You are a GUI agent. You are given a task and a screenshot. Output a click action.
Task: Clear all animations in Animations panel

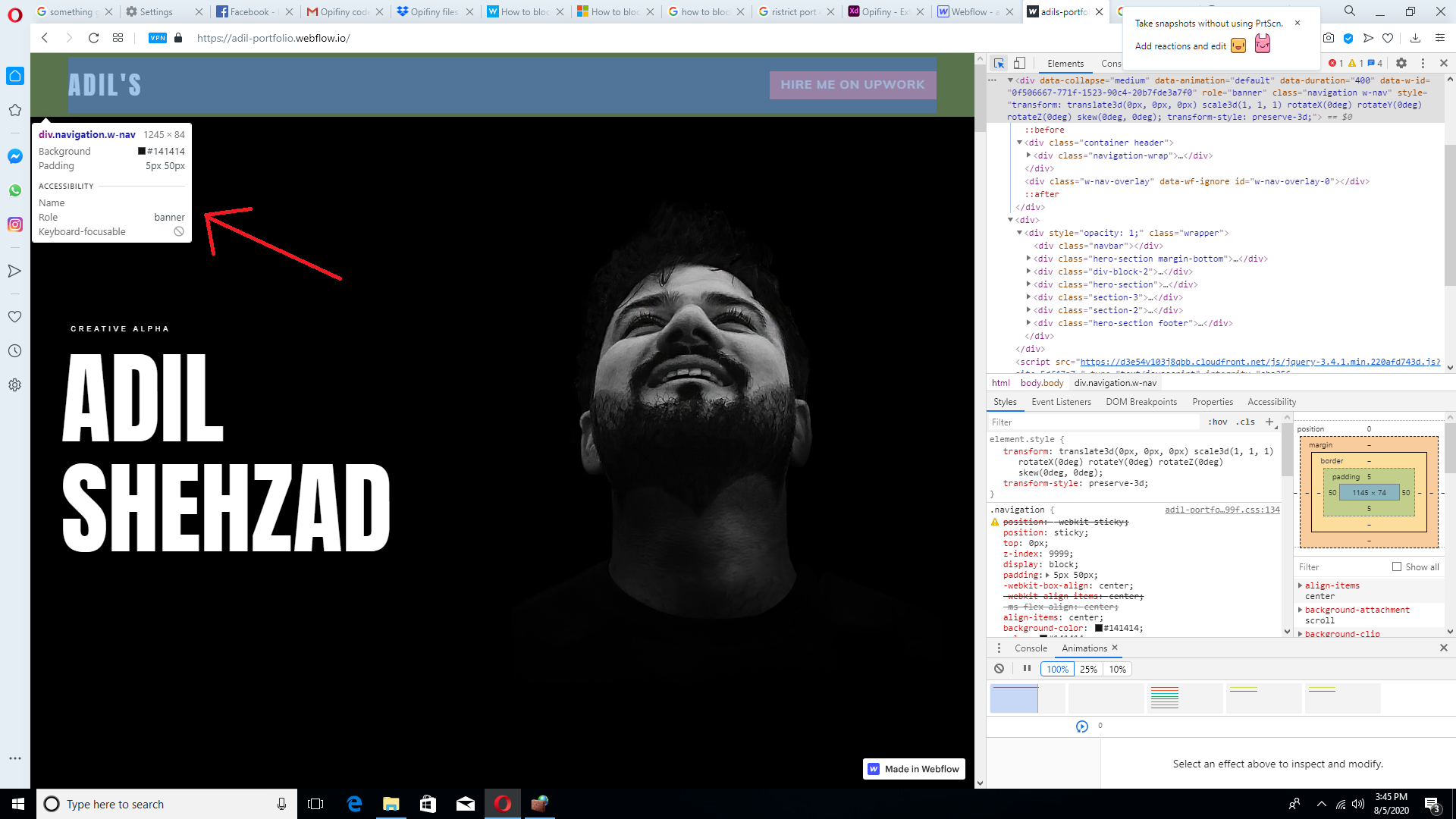[x=999, y=669]
